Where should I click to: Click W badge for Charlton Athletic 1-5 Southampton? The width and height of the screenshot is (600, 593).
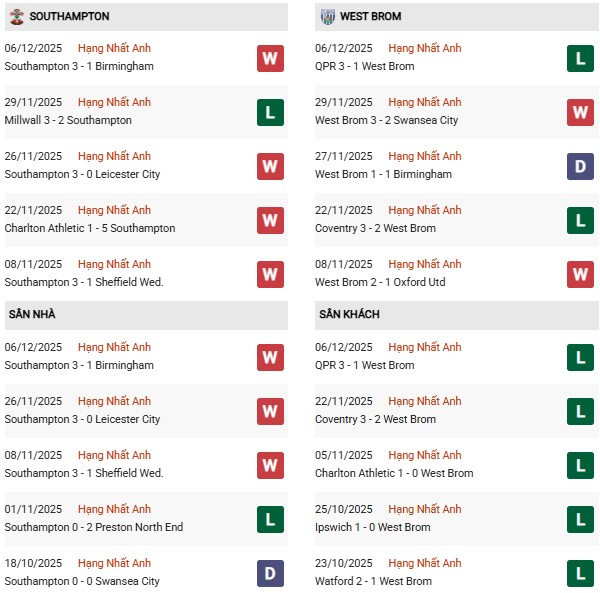pos(270,220)
